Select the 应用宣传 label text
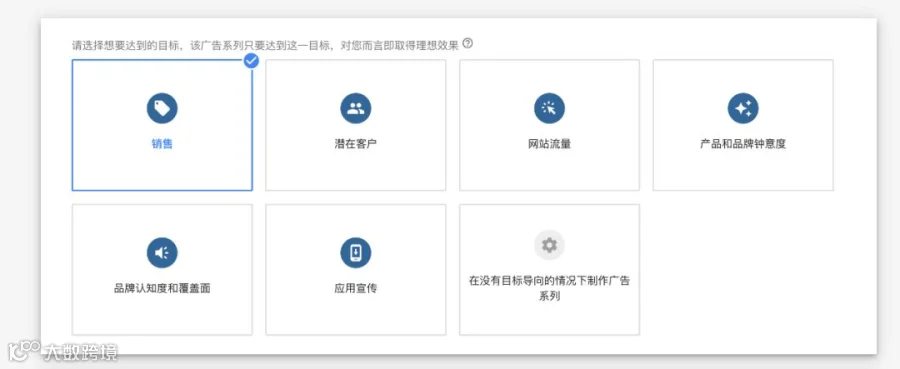The width and height of the screenshot is (900, 369). pyautogui.click(x=355, y=288)
